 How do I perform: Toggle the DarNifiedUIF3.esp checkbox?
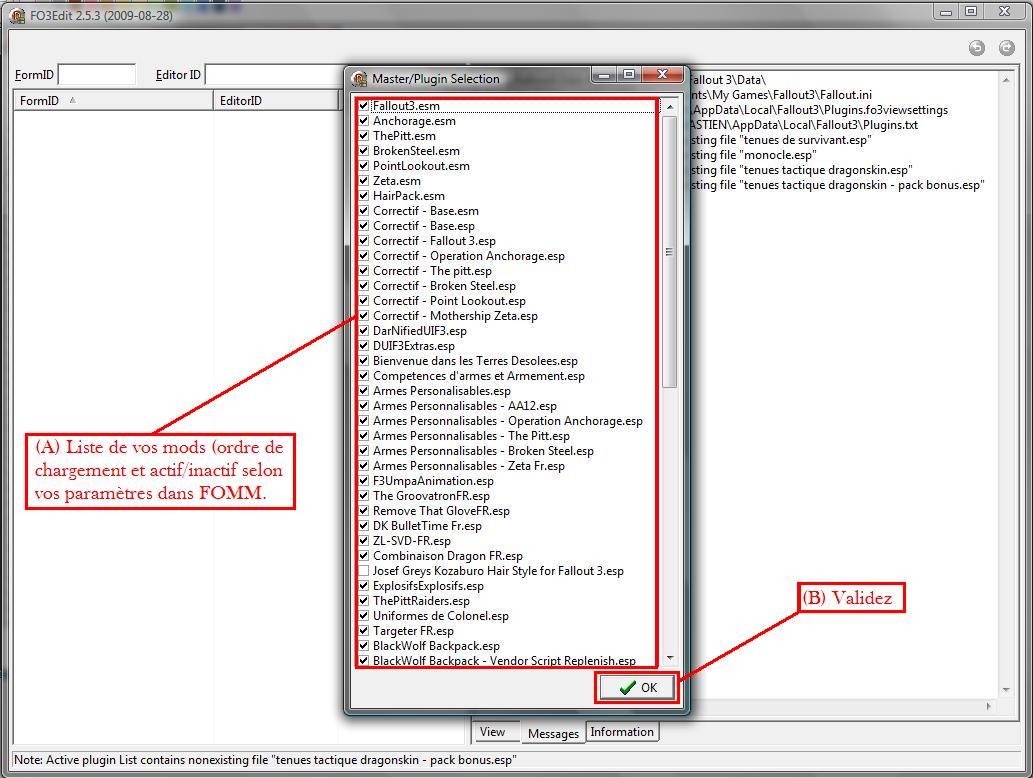point(364,331)
